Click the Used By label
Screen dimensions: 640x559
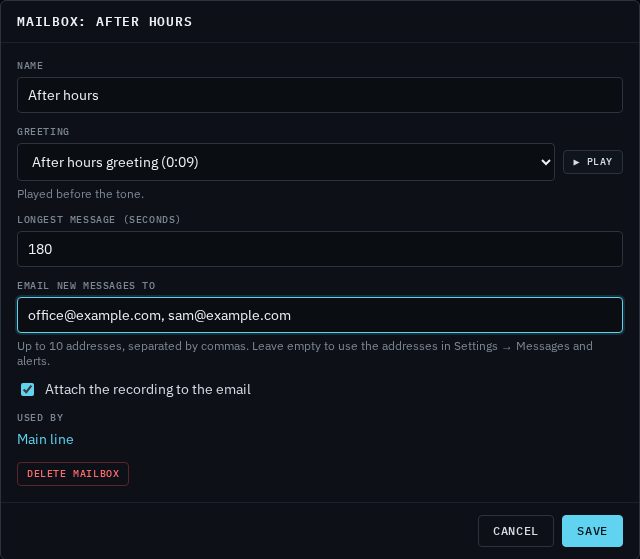pyautogui.click(x=40, y=417)
